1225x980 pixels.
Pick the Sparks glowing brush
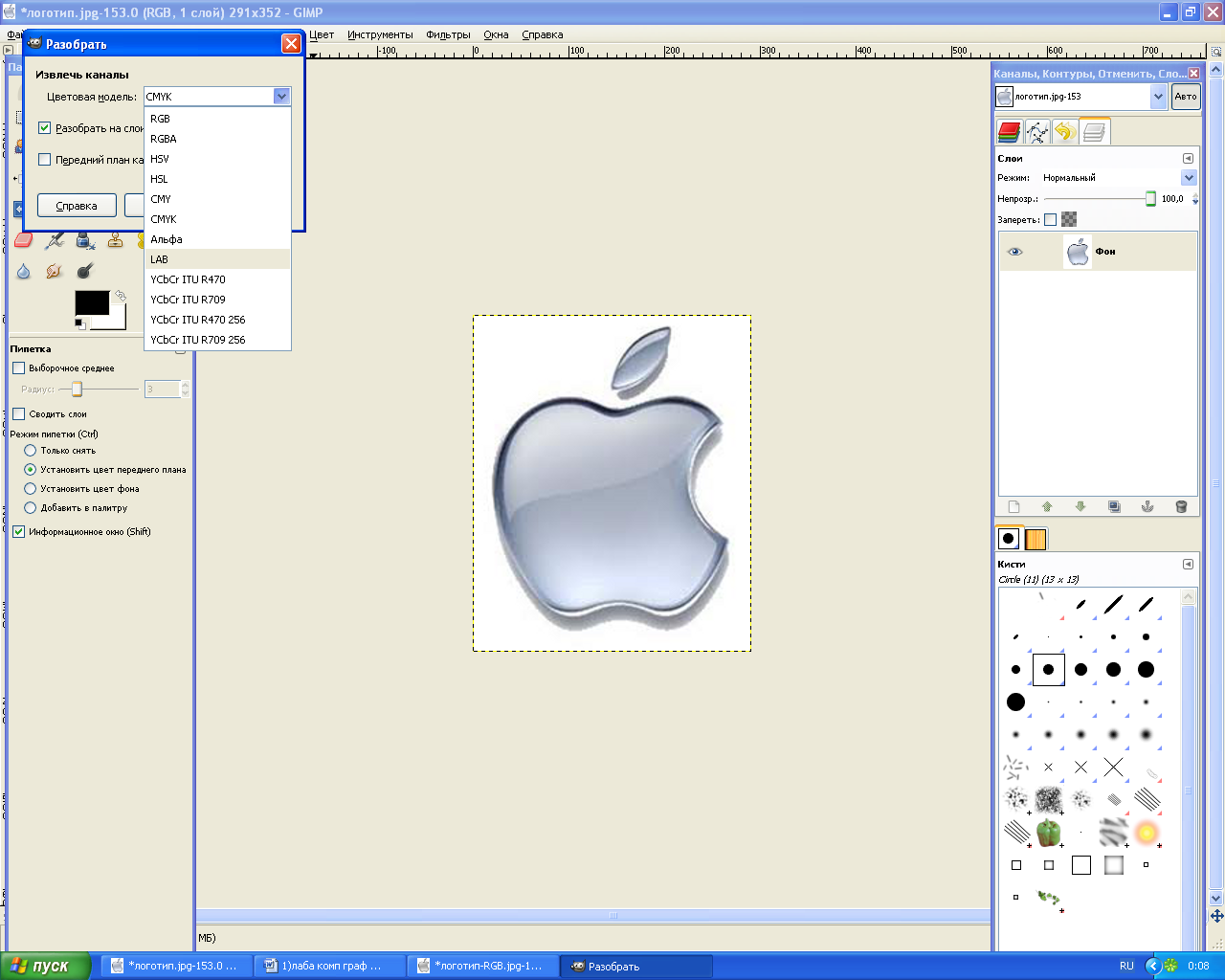pyautogui.click(x=1147, y=833)
